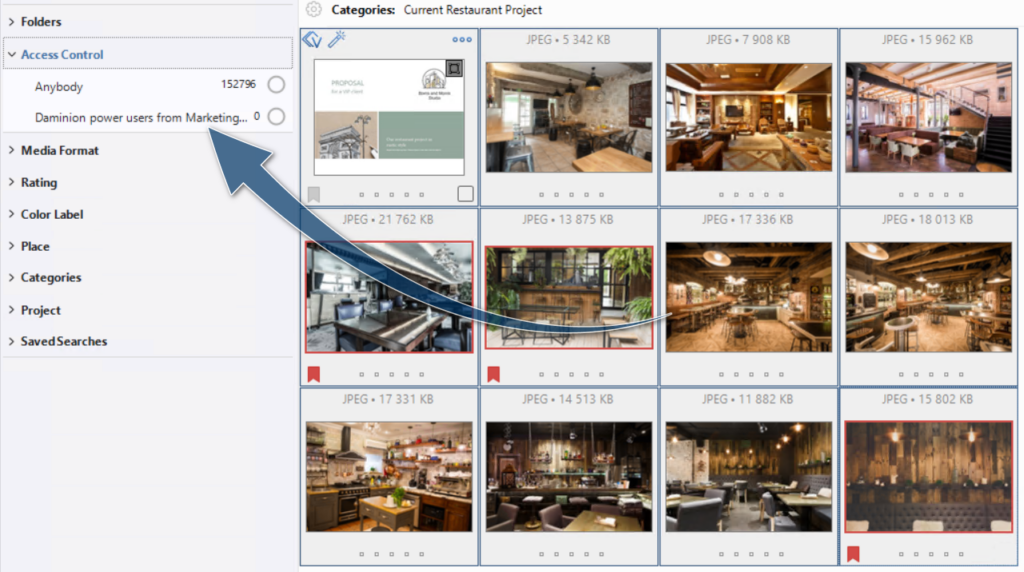Click the Categories label in the filter bar
Screen dimensions: 1024x572
click(x=363, y=10)
